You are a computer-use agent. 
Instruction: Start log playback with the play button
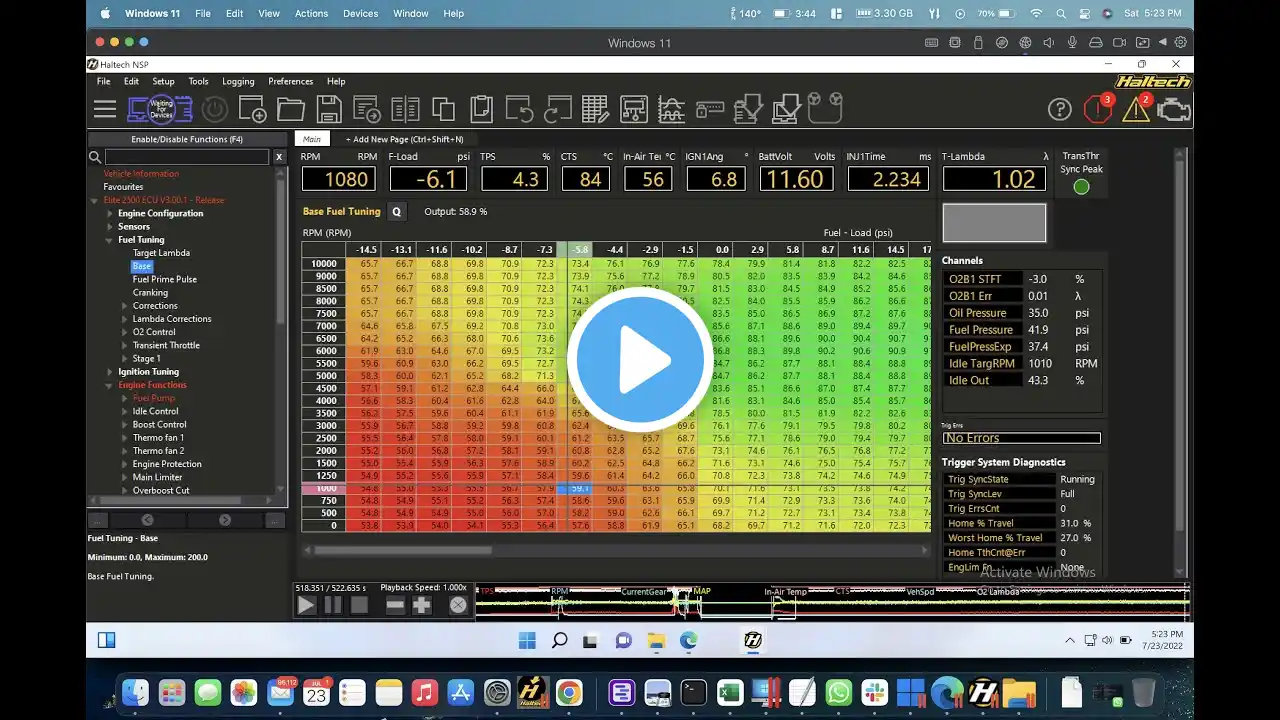pos(306,604)
